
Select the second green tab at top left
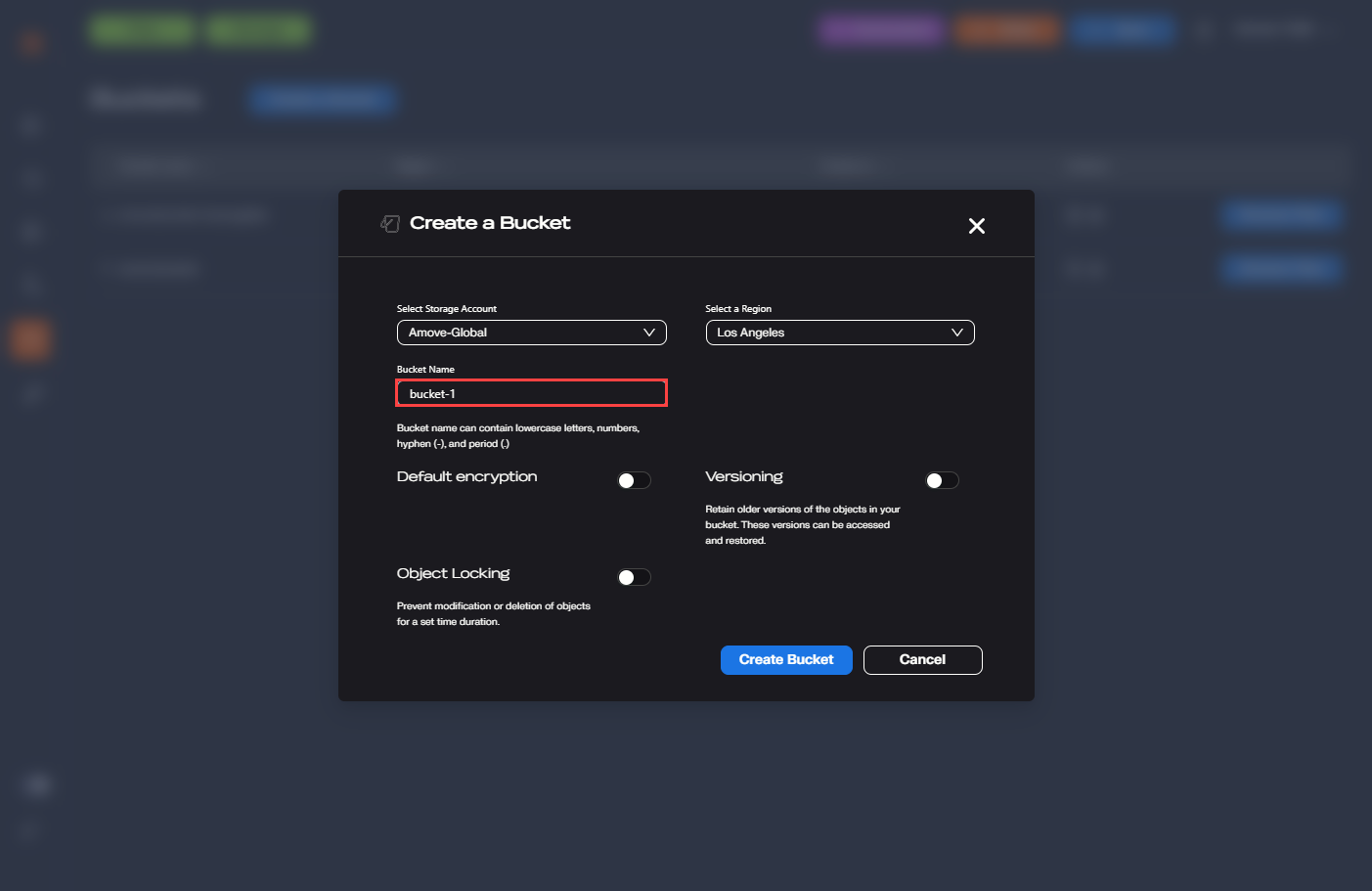pyautogui.click(x=258, y=30)
